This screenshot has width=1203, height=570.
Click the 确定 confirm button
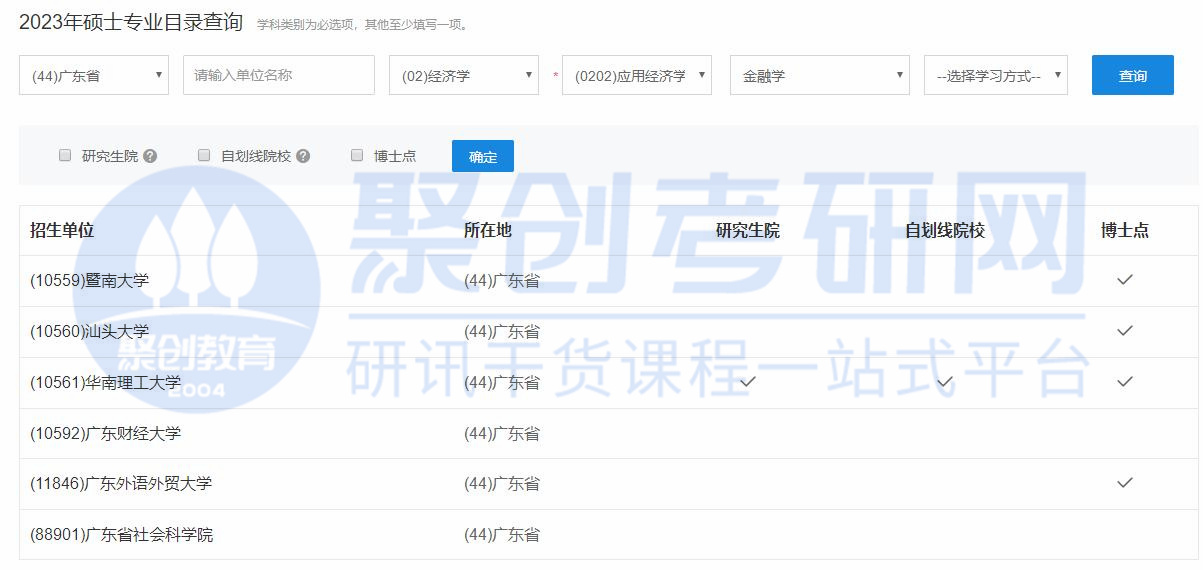click(483, 156)
